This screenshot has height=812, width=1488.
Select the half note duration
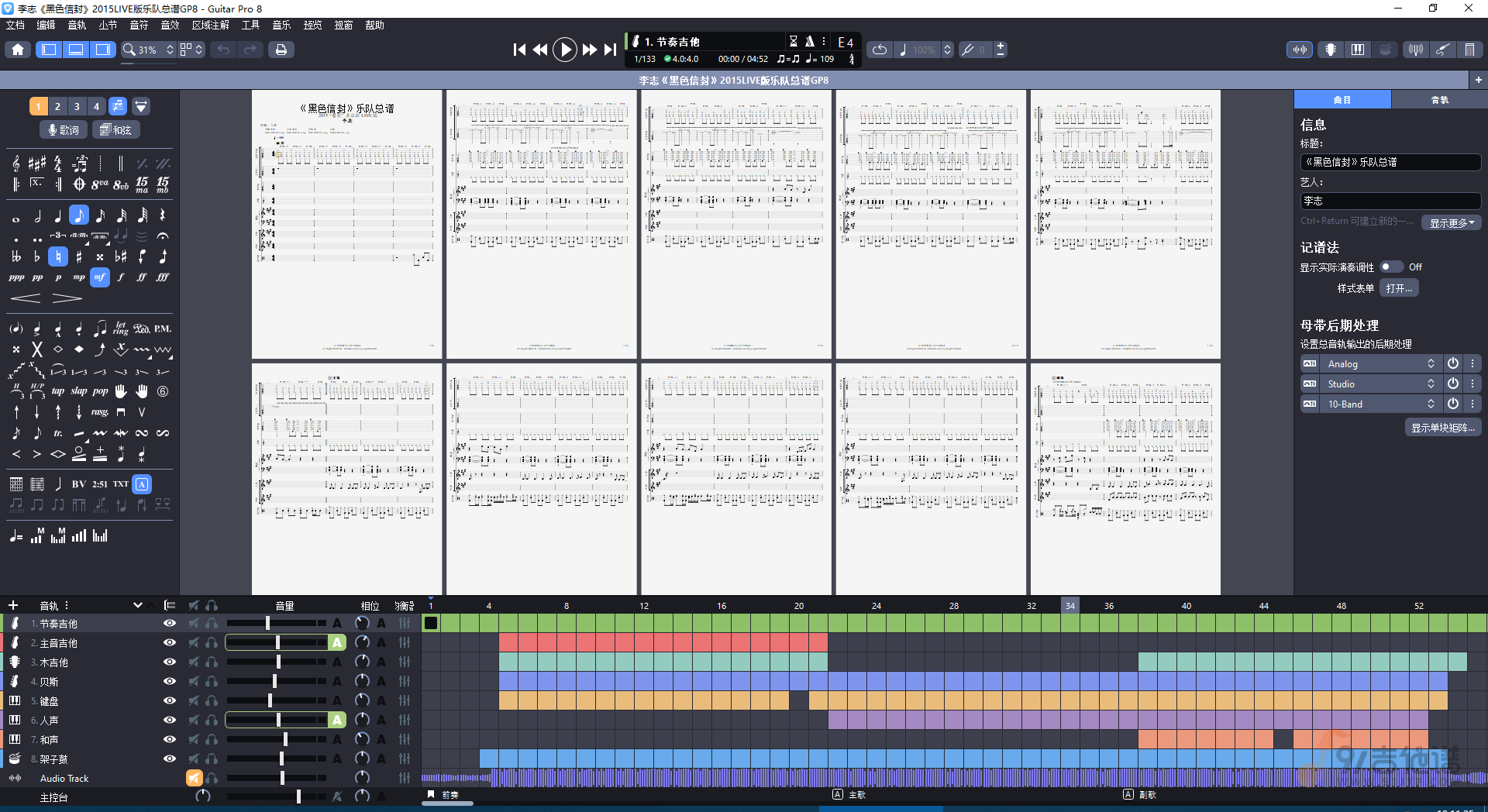(37, 216)
